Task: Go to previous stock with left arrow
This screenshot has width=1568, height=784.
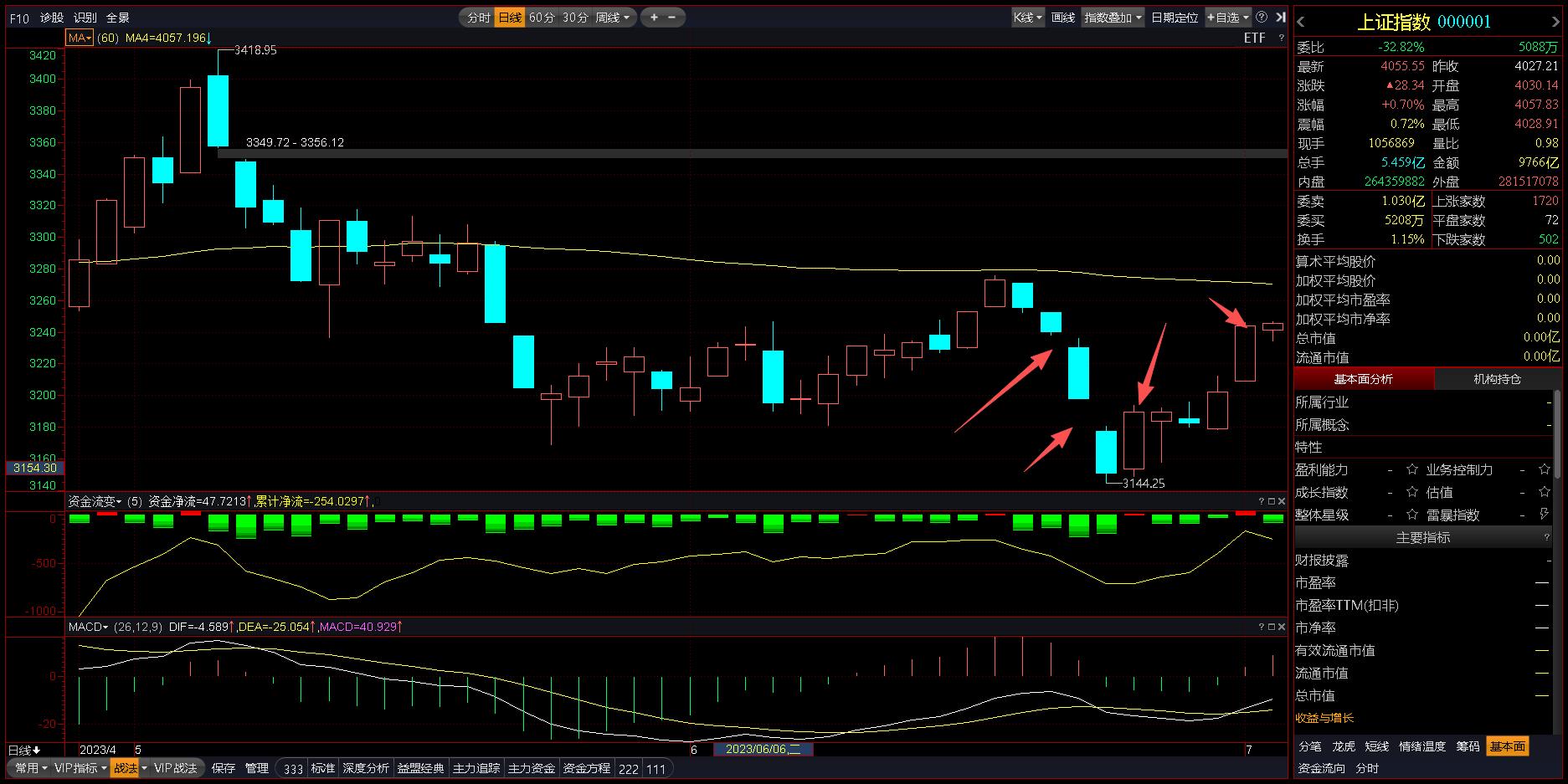Action: [1301, 22]
